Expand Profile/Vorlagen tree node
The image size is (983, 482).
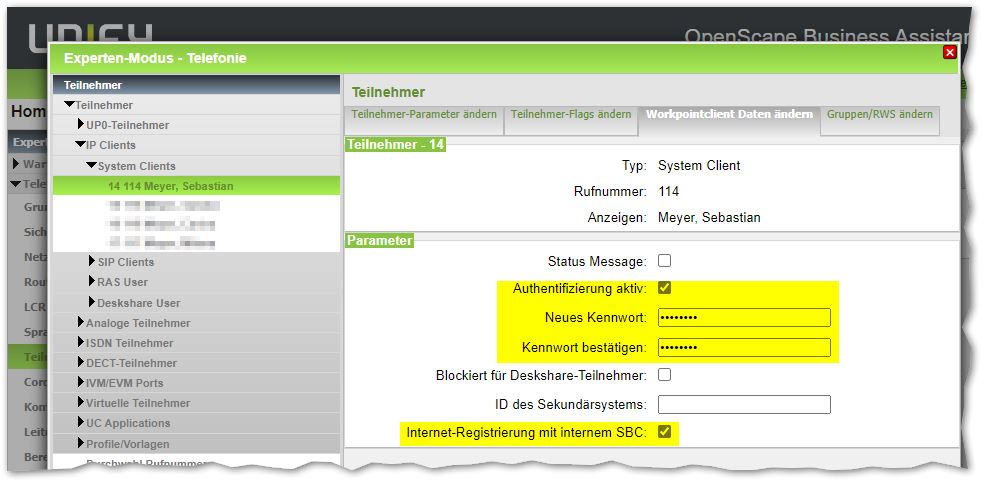(x=81, y=443)
